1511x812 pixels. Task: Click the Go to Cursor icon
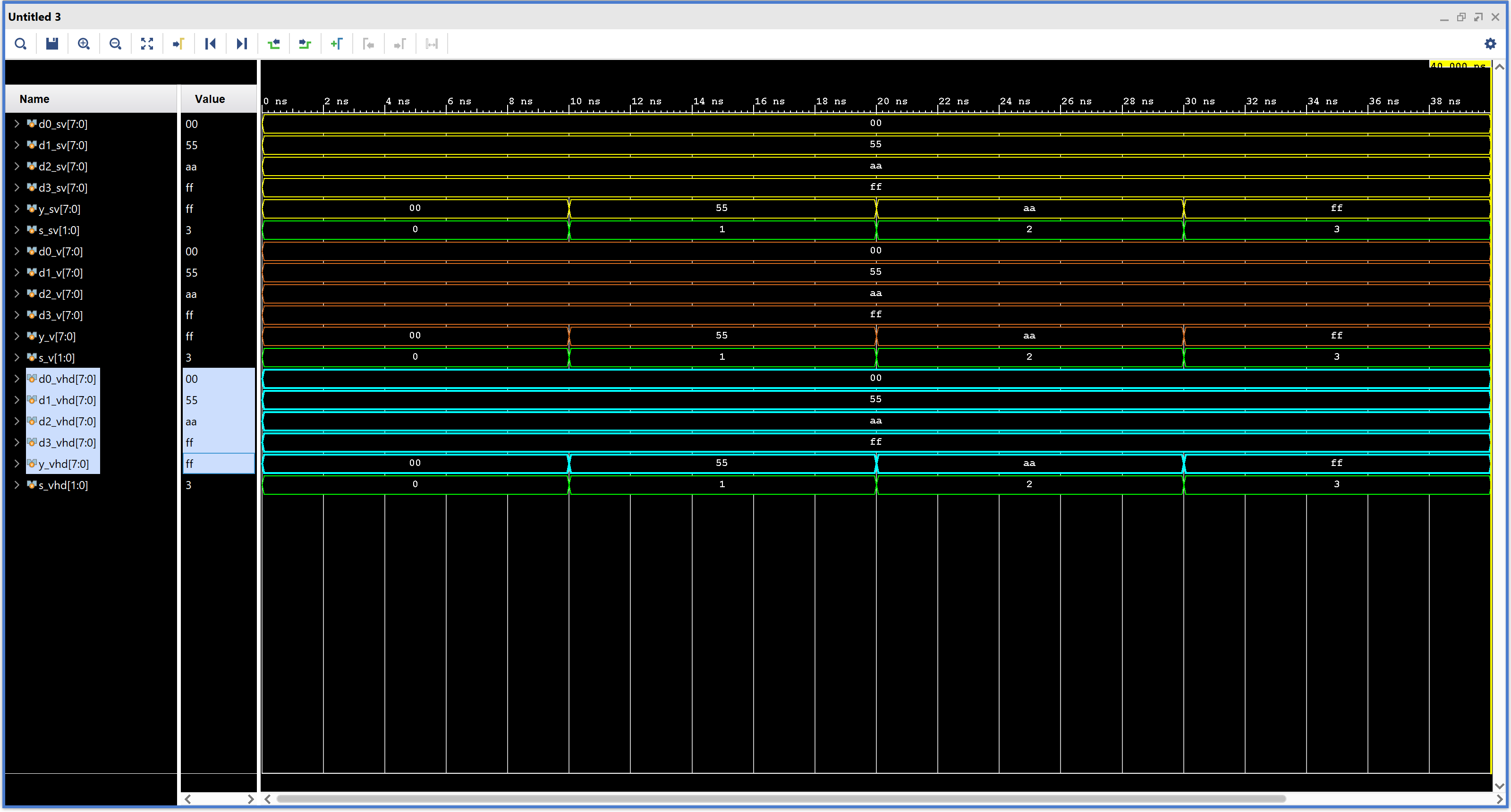[x=179, y=44]
